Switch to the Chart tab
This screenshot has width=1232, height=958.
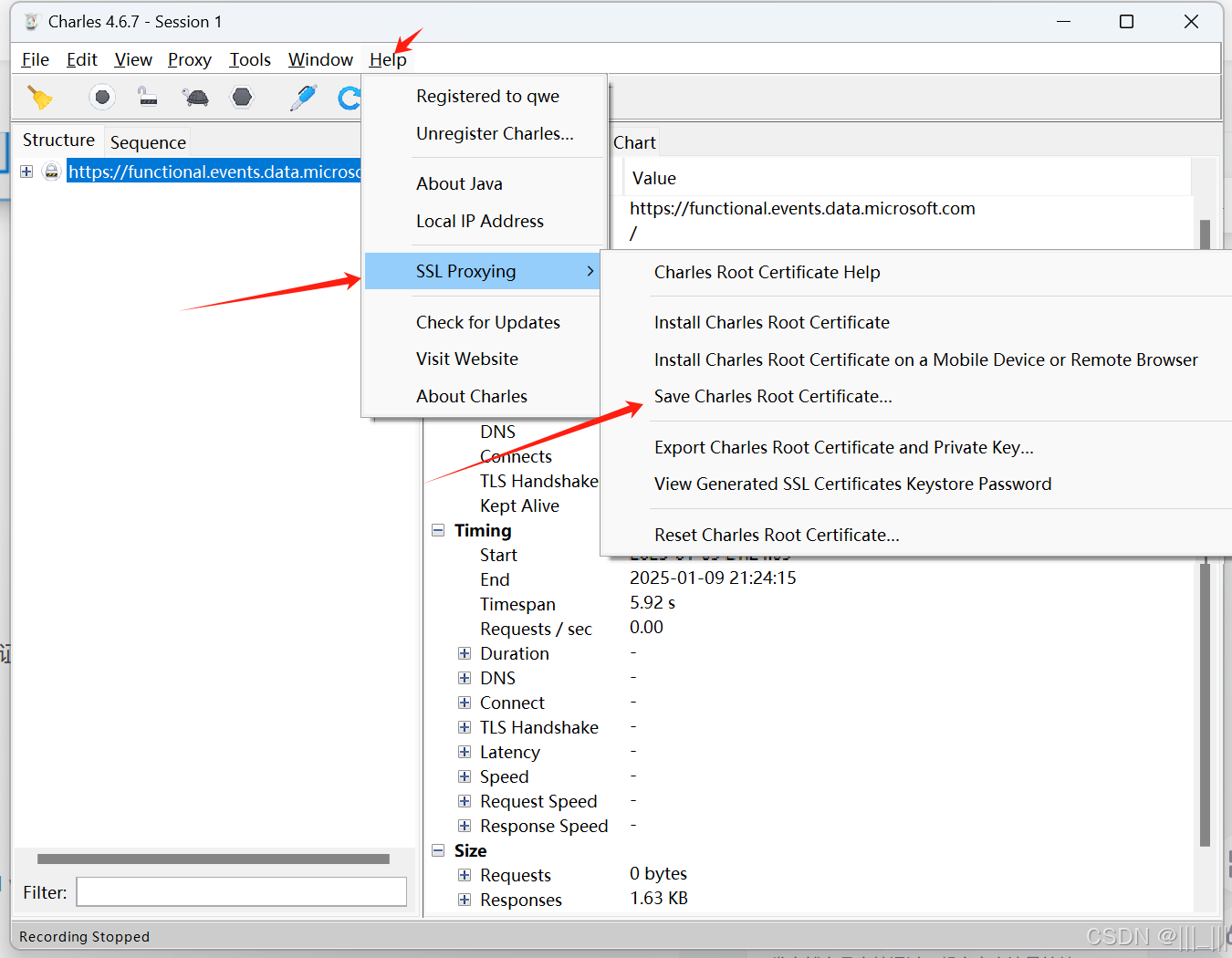pos(634,142)
